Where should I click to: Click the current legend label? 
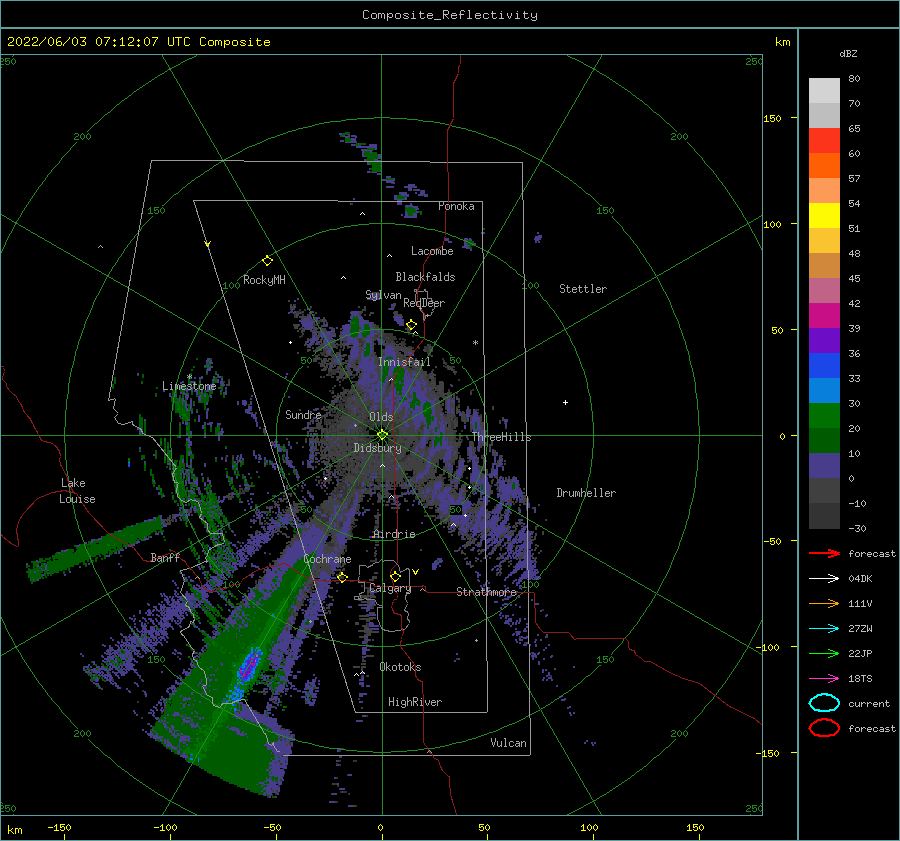click(869, 703)
